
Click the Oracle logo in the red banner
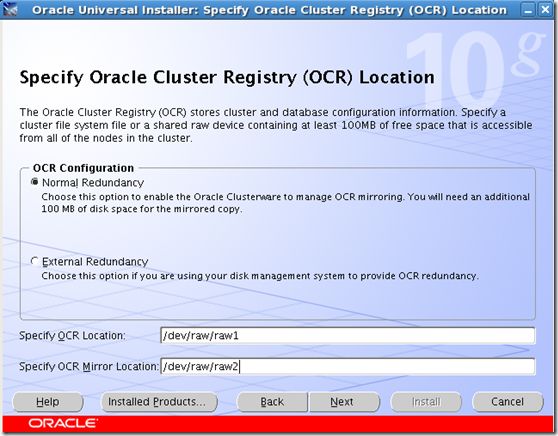coord(63,423)
